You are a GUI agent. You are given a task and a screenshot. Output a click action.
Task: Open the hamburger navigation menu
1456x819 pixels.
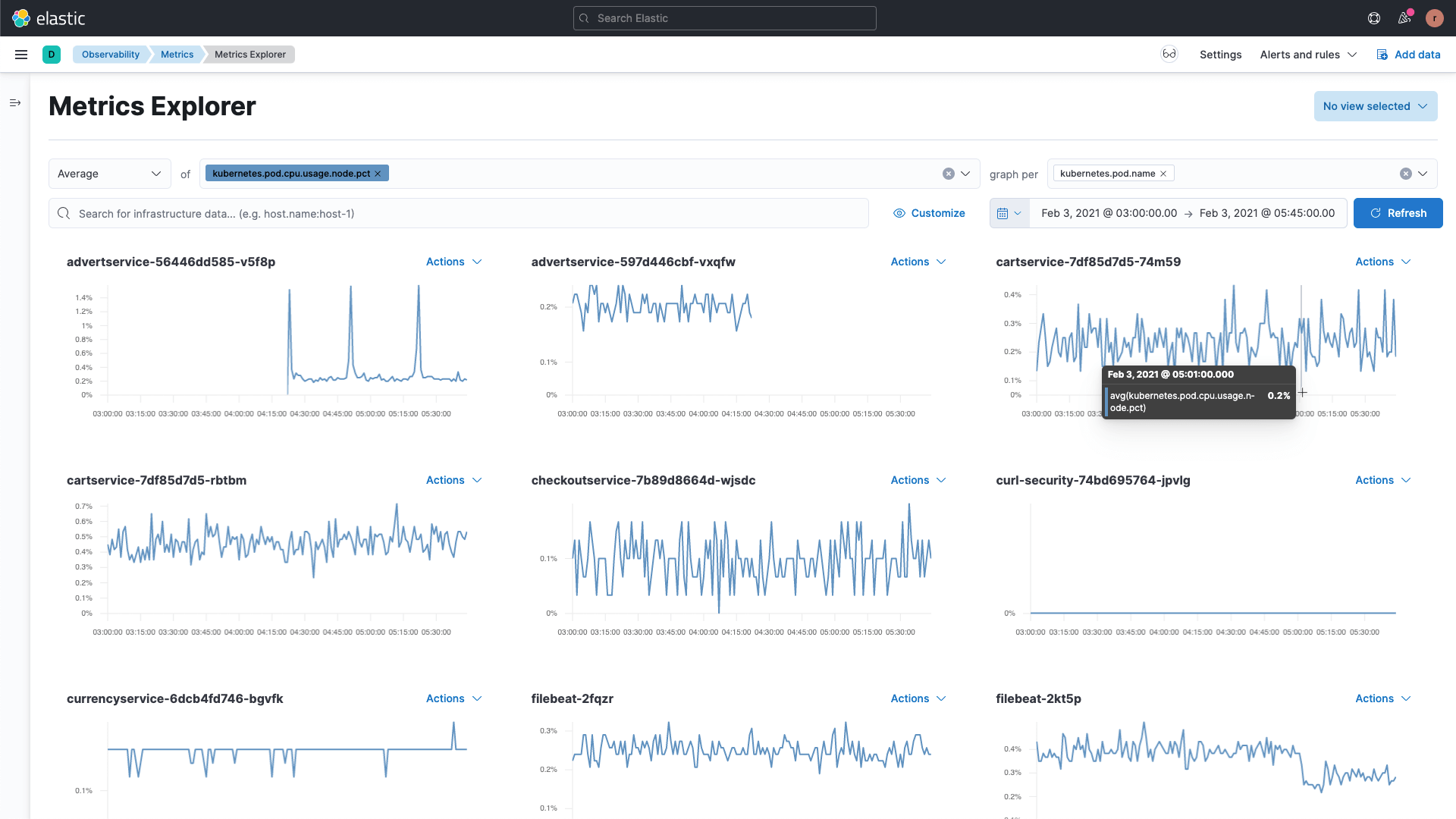[x=21, y=55]
